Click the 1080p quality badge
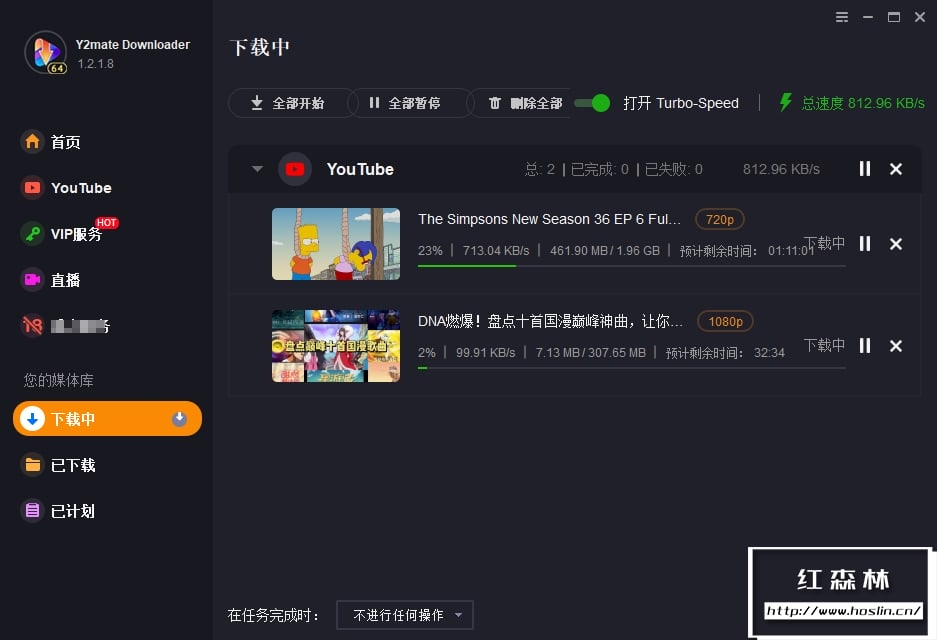Screen dimensions: 937x640 pyautogui.click(x=725, y=321)
